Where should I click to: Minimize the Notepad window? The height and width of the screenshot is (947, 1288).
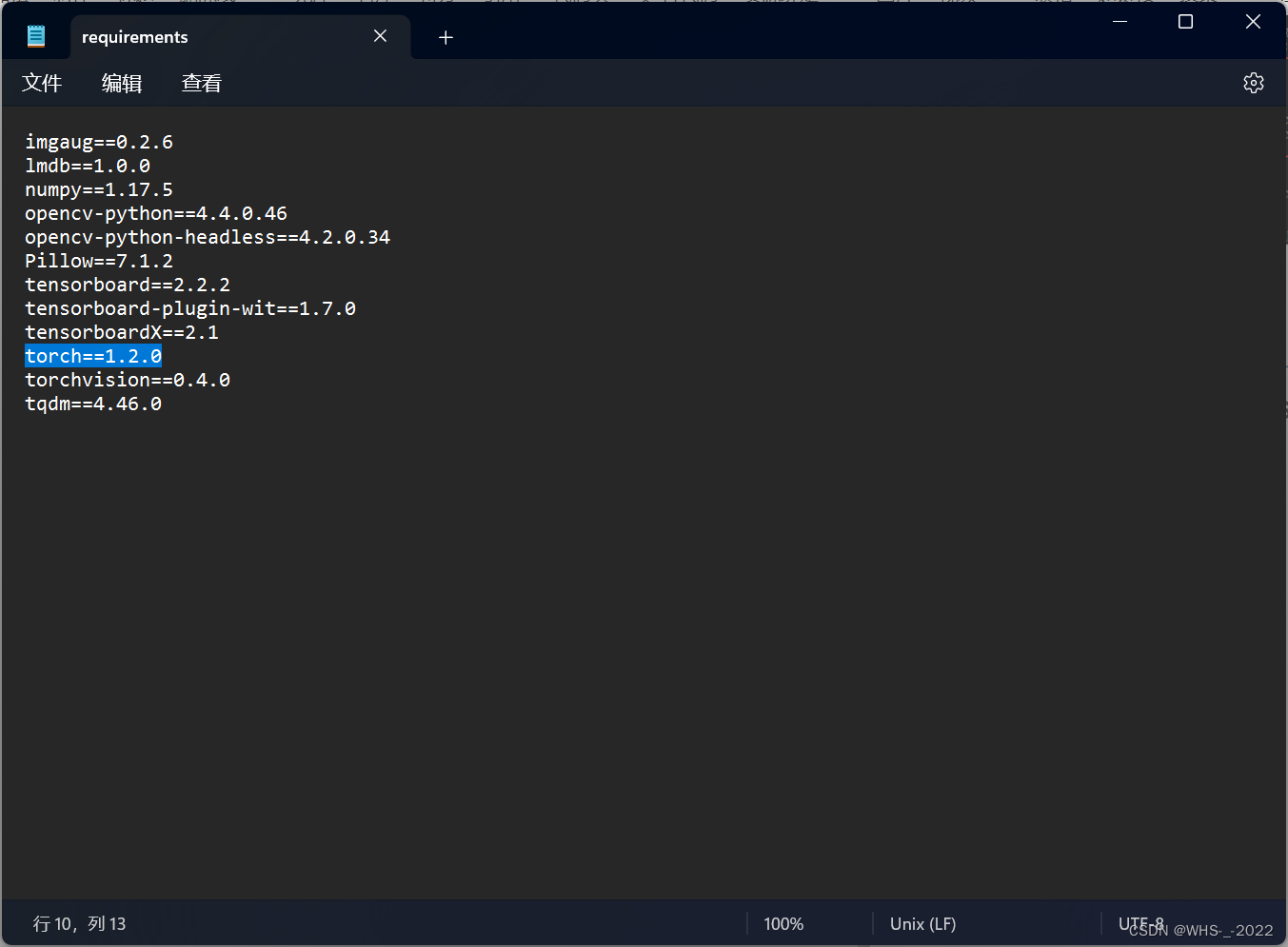click(x=1120, y=22)
